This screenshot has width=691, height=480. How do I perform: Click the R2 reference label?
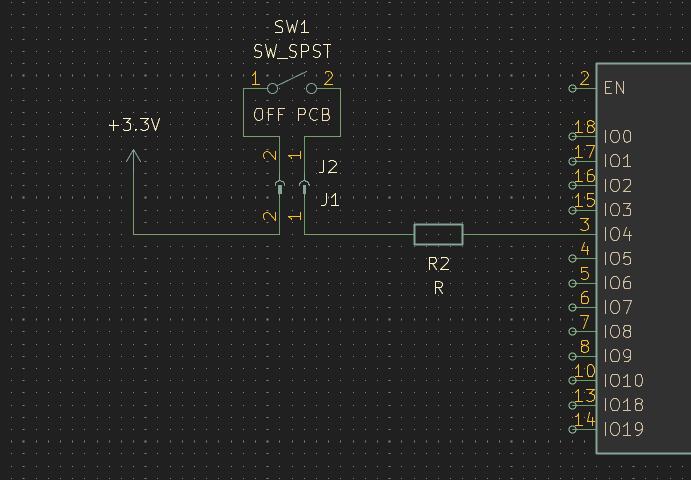click(438, 264)
